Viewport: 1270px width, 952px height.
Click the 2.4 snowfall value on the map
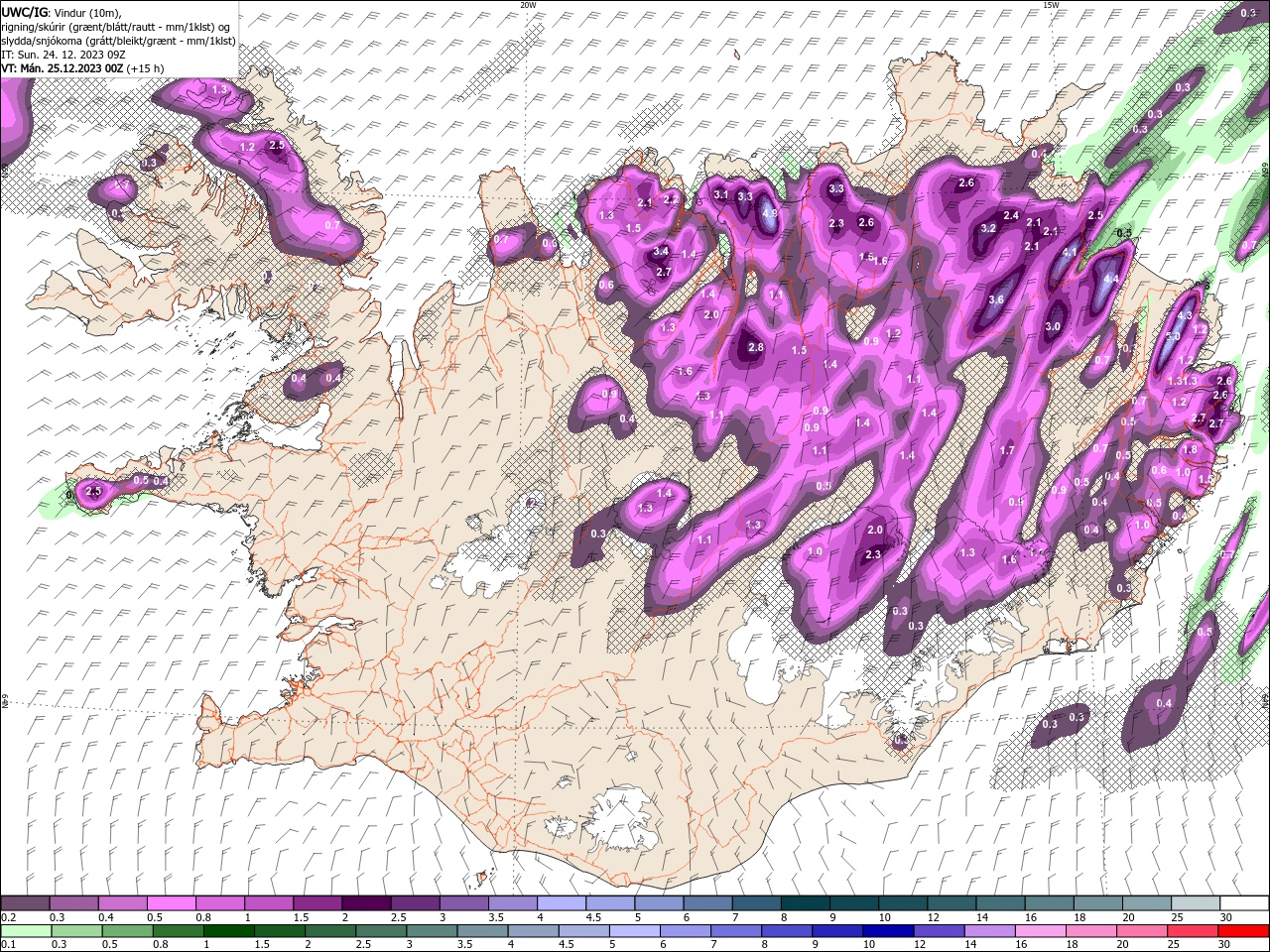click(x=1011, y=215)
